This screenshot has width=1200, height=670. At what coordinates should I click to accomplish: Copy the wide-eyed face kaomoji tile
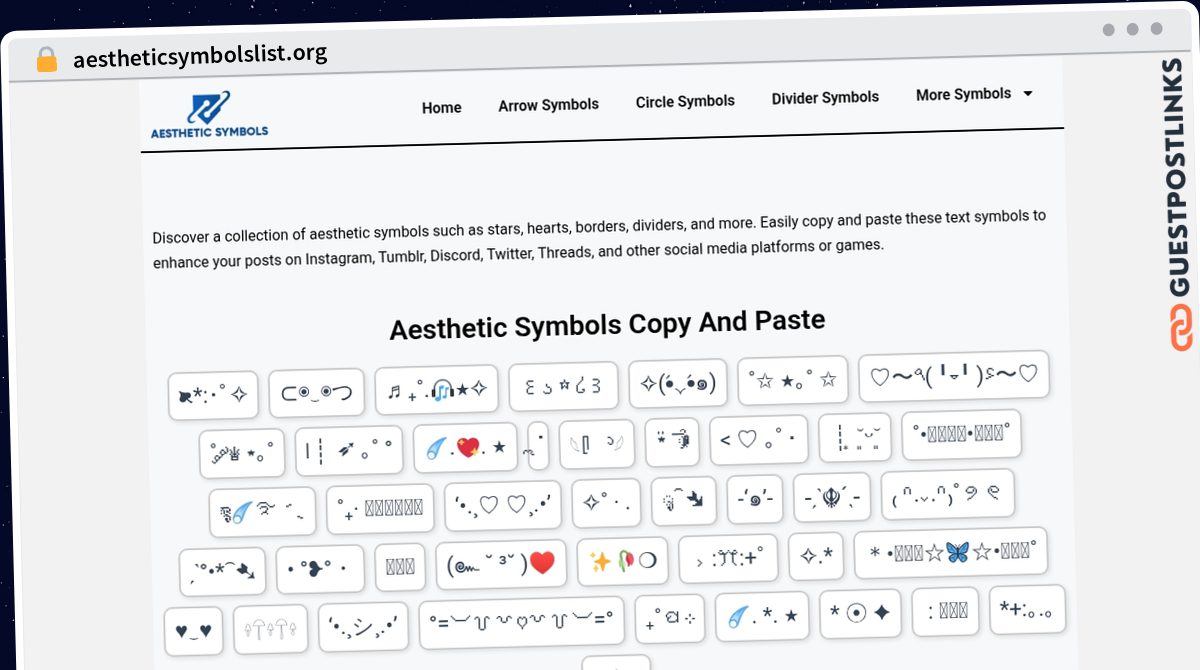tap(316, 393)
